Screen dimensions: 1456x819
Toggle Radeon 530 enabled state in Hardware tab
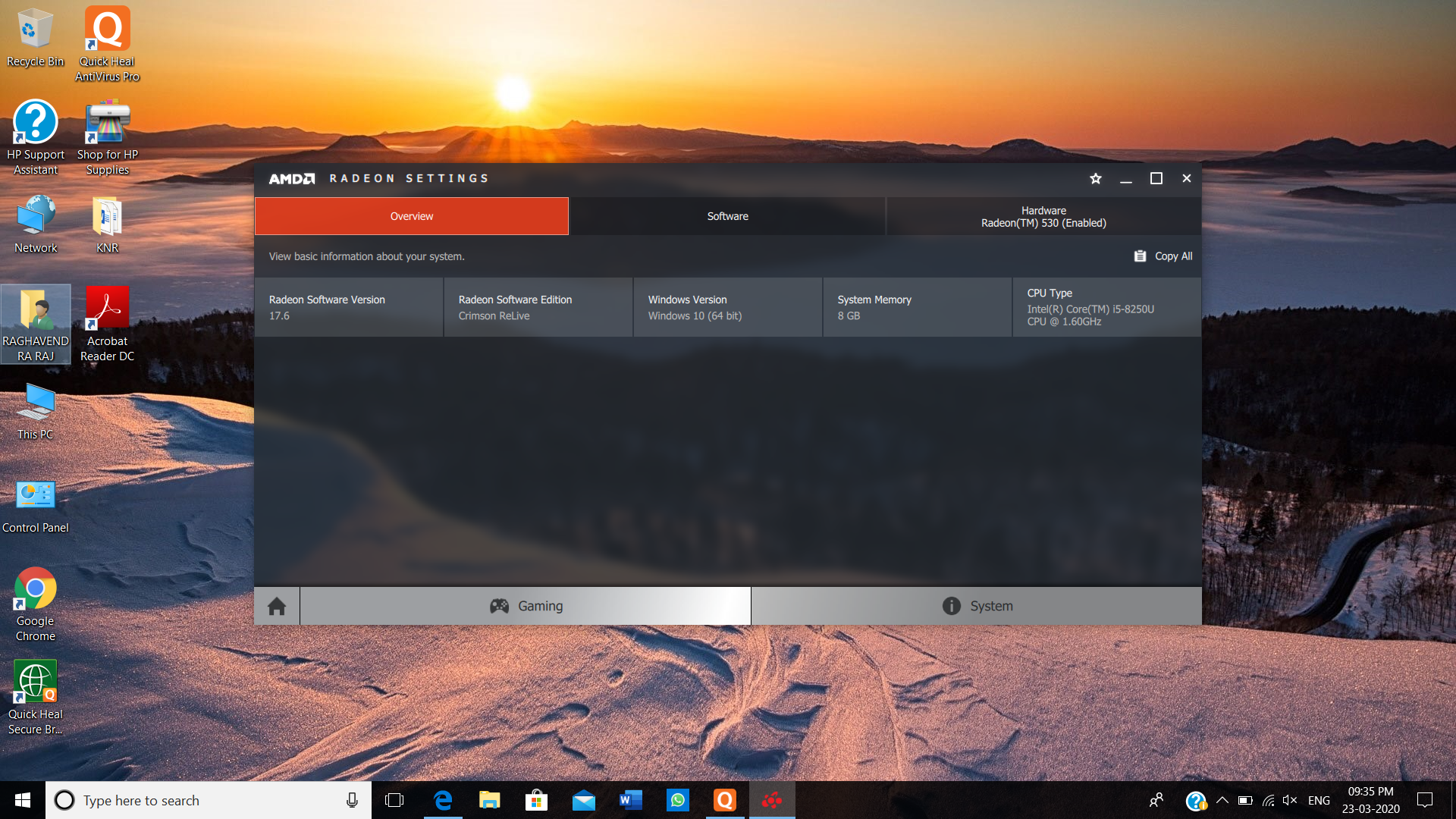1043,216
